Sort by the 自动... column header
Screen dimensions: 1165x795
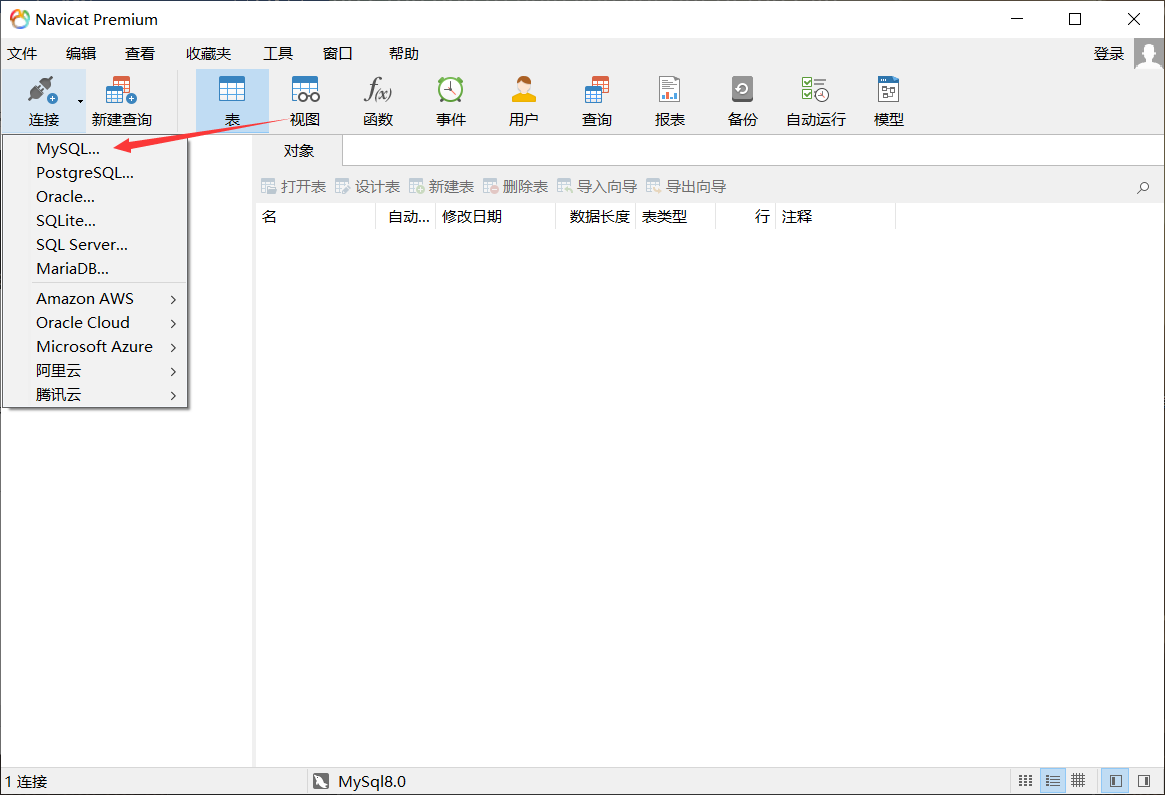(406, 217)
